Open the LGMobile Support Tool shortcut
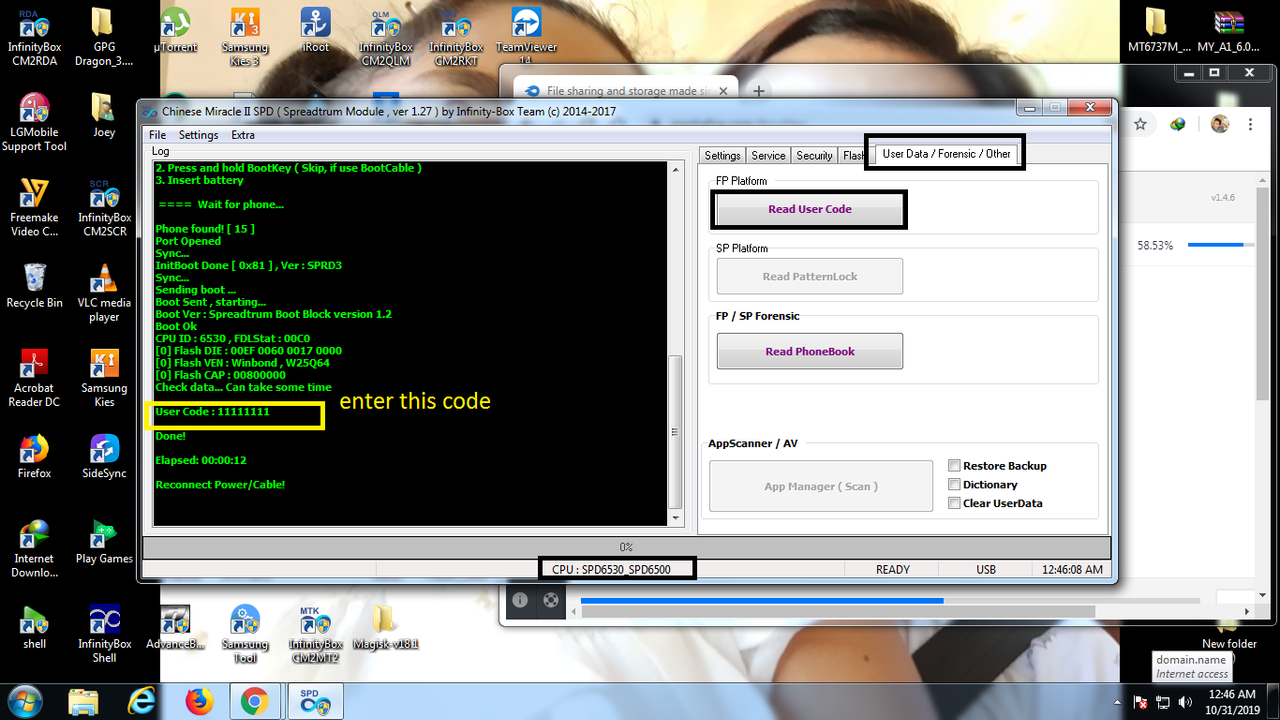Screen dimensions: 1280x720 (34, 122)
